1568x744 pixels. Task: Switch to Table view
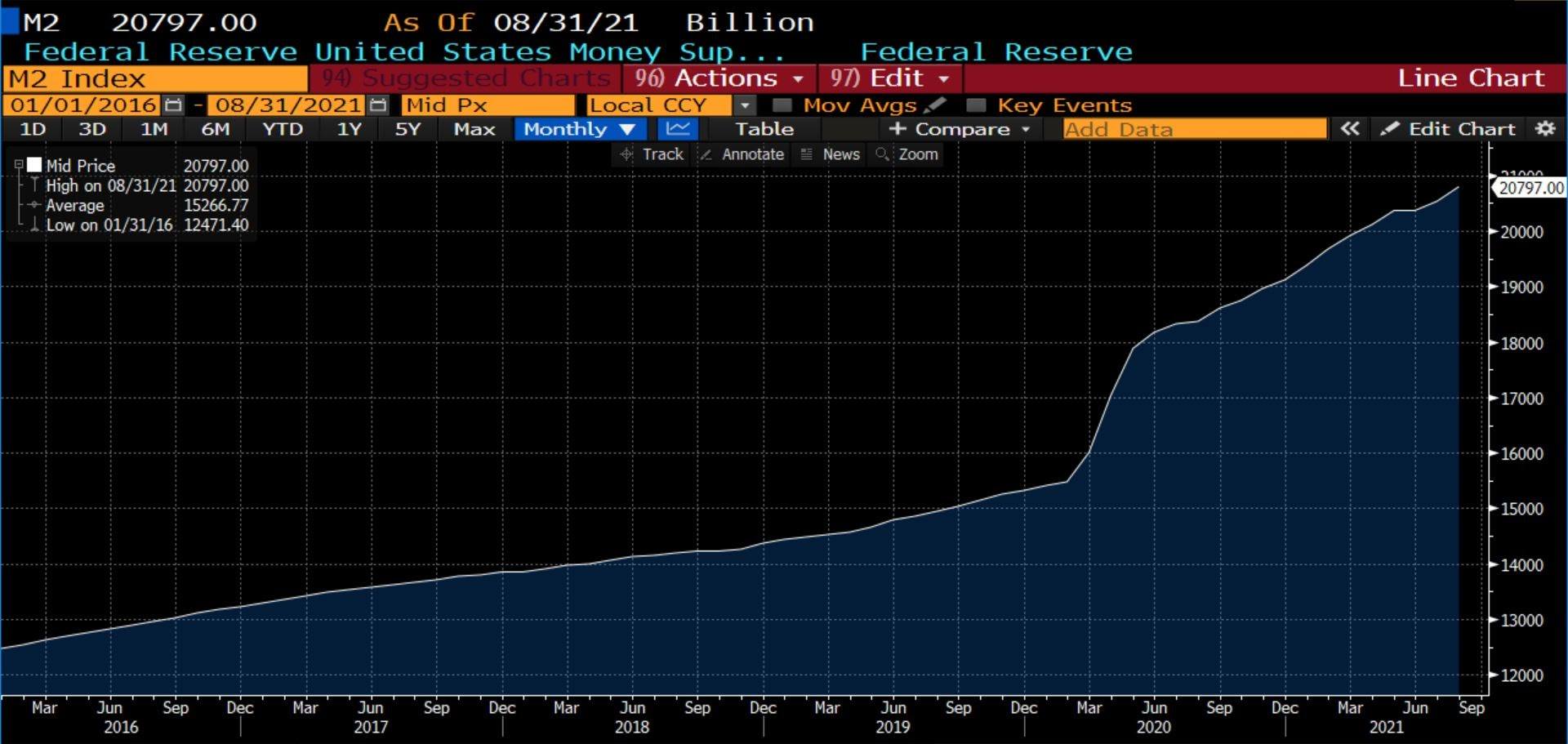coord(765,128)
